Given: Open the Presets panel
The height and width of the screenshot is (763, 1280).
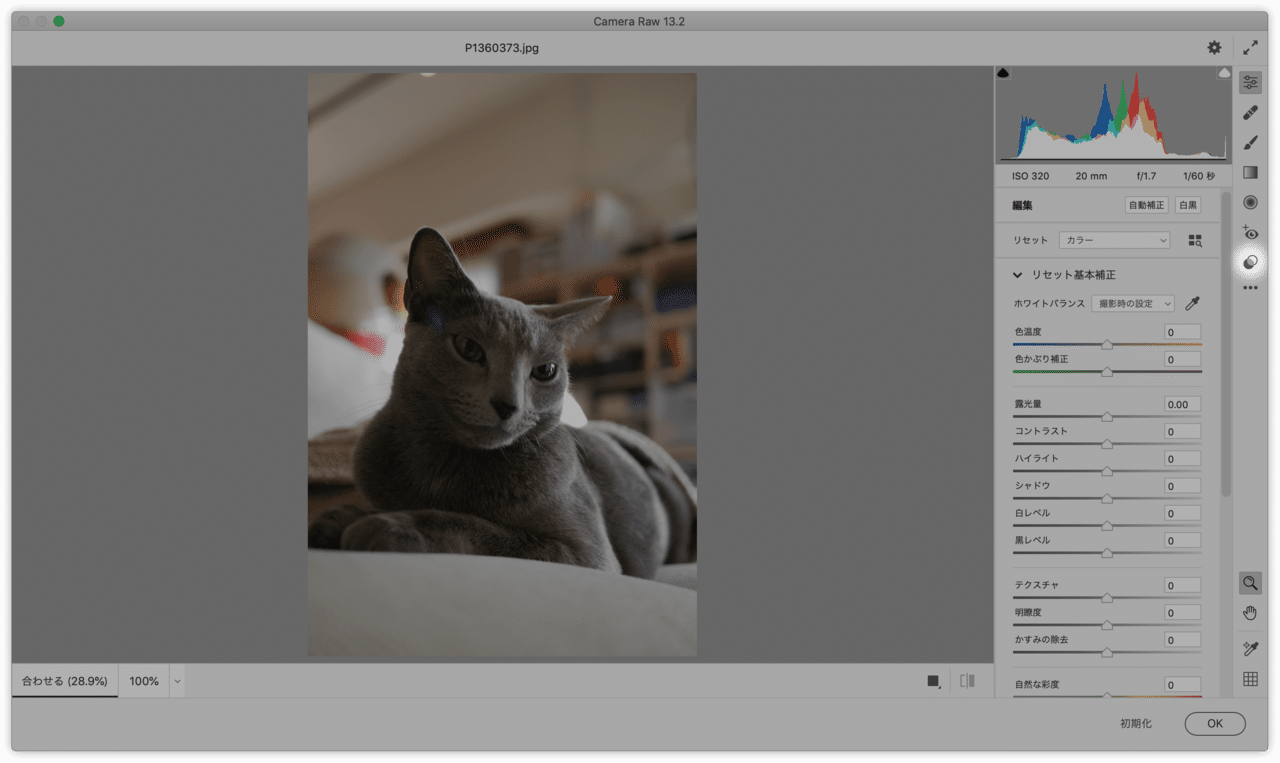Looking at the screenshot, I should [1250, 262].
